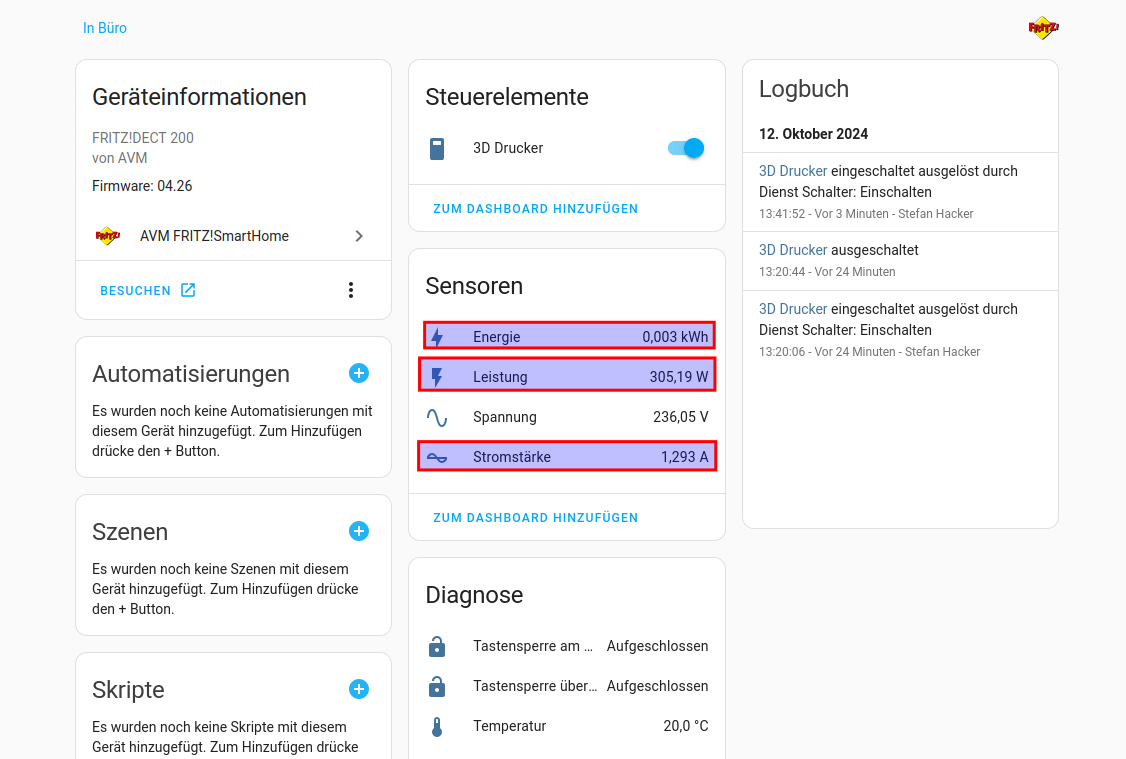Click the FRITZ! logo in top right
Image resolution: width=1126 pixels, height=759 pixels.
[x=1043, y=28]
